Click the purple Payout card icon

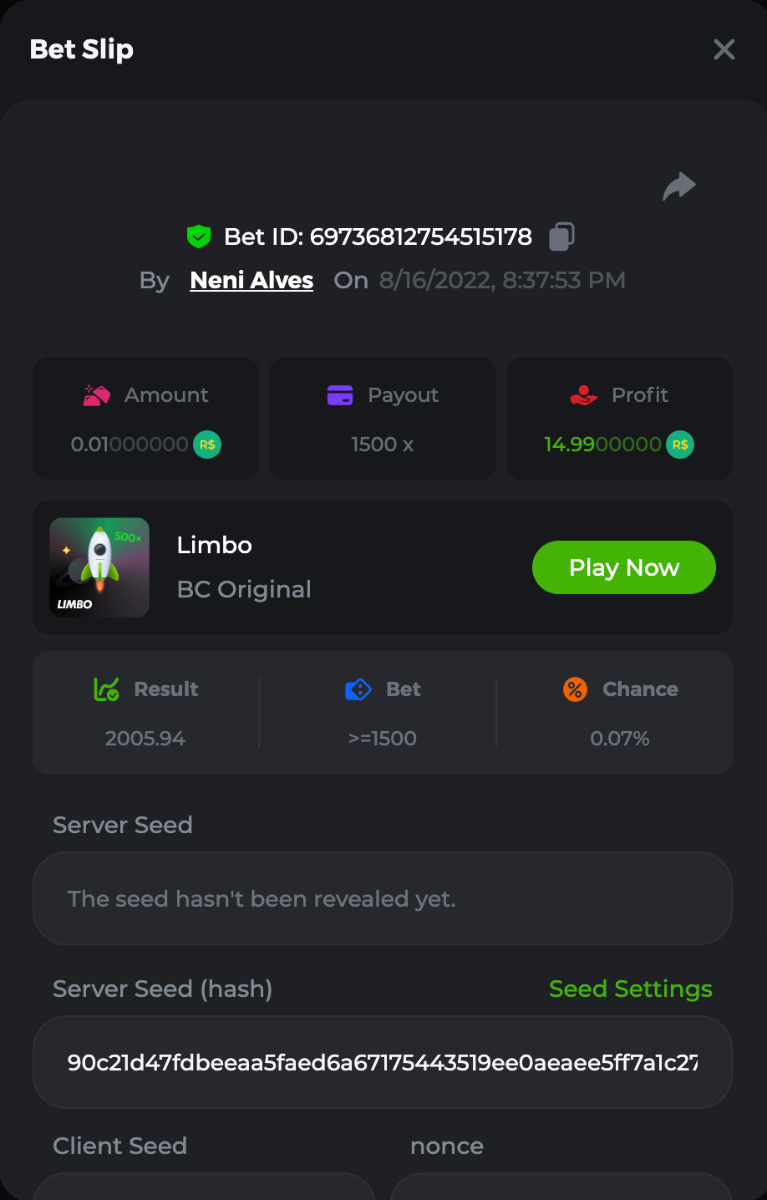click(340, 395)
